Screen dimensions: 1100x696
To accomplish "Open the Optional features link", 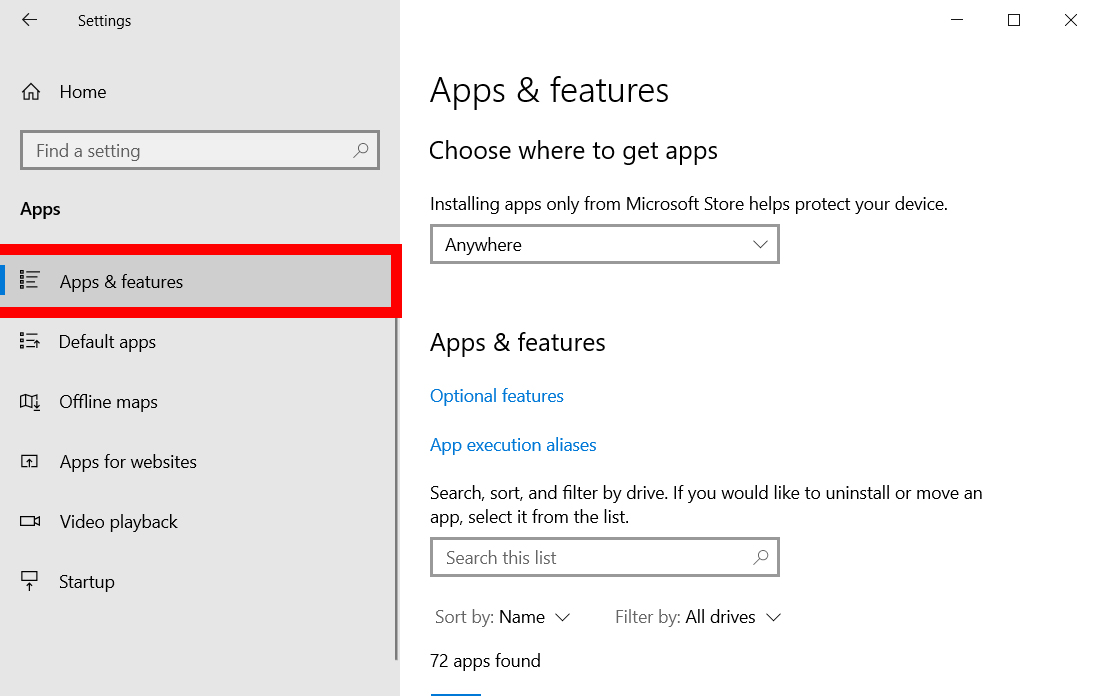I will point(497,396).
